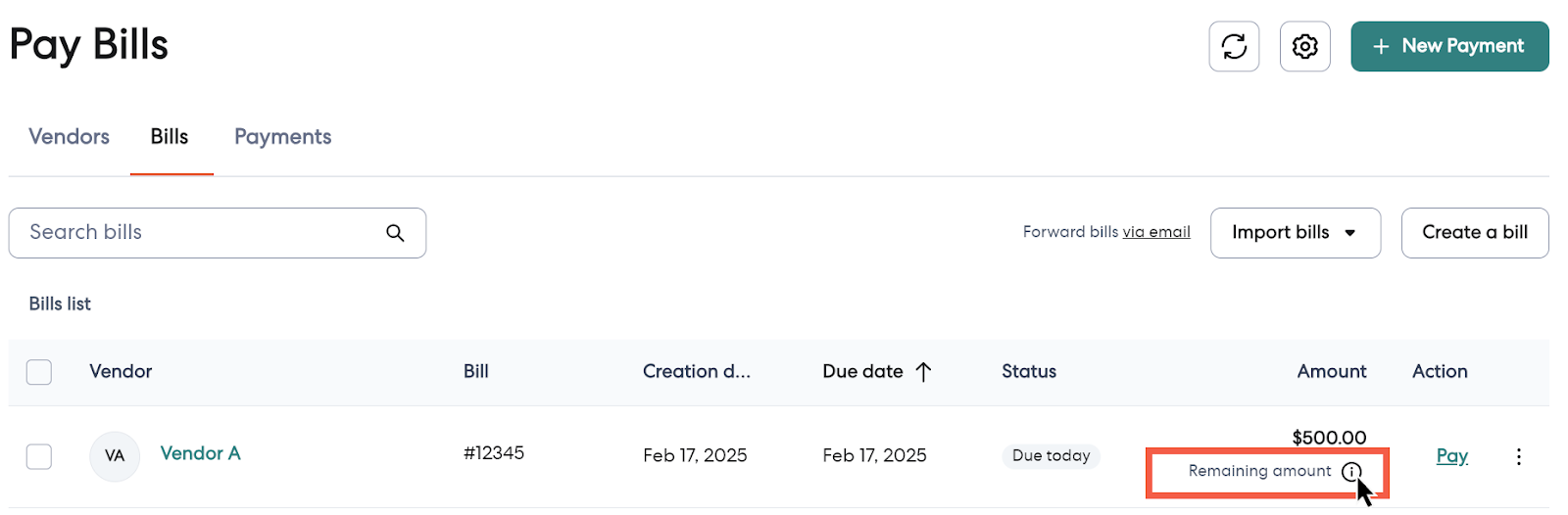Select the Bills tab

(x=170, y=137)
